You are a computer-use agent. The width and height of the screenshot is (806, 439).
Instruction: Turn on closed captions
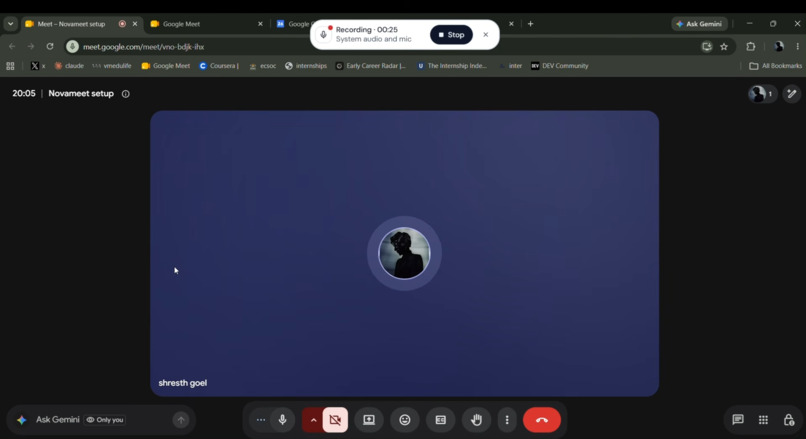(x=441, y=420)
